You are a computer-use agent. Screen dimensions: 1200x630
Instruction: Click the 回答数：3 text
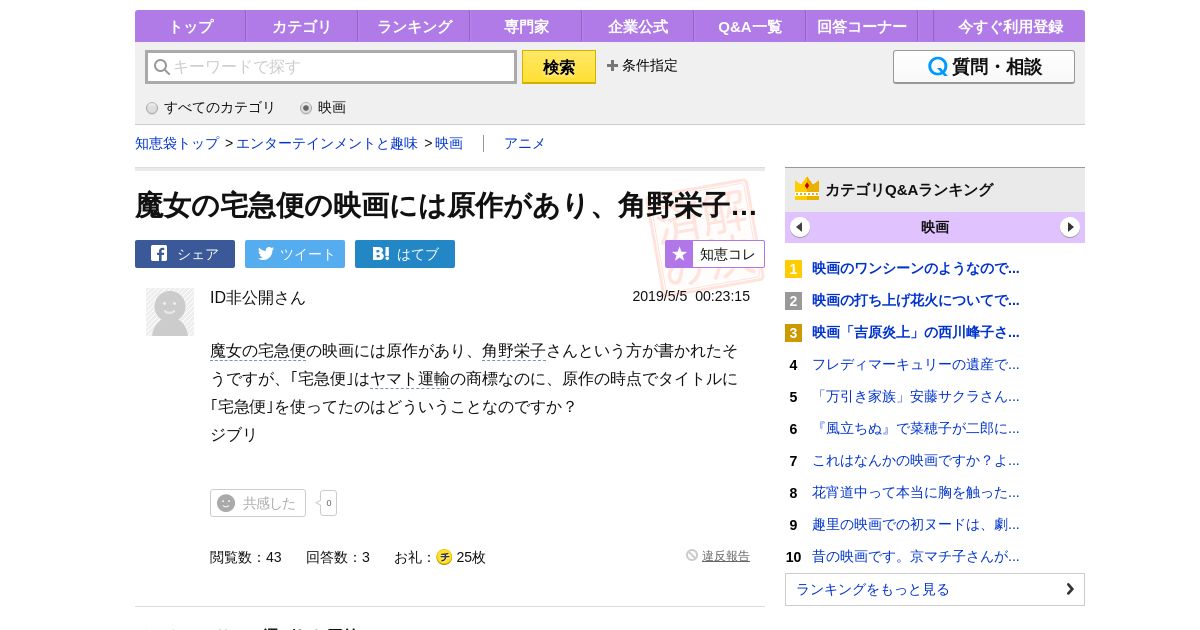[x=338, y=557]
